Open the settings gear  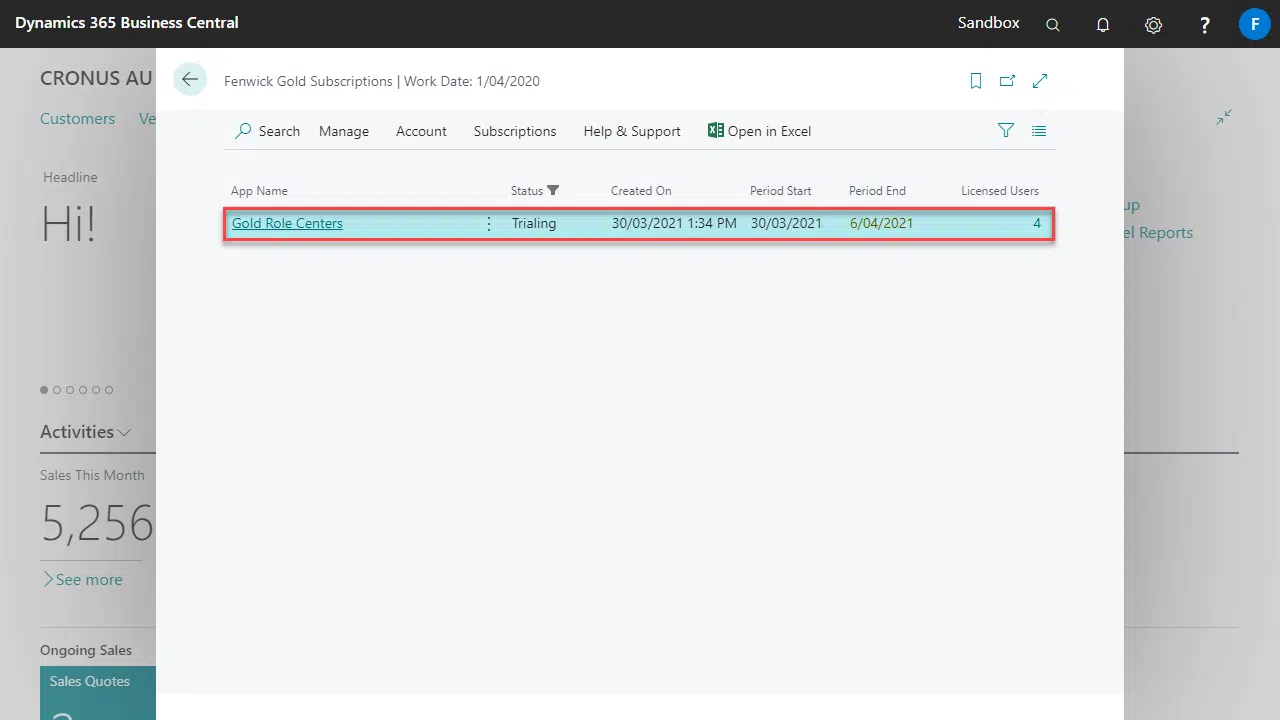pyautogui.click(x=1154, y=25)
